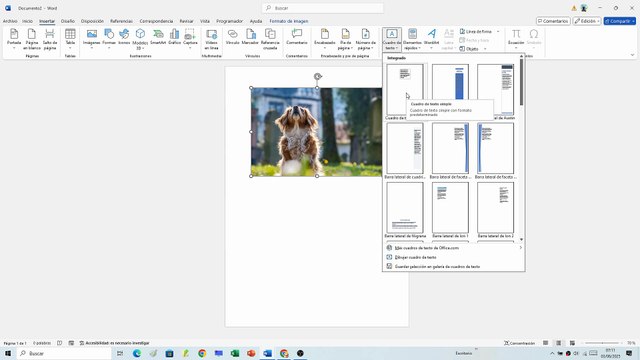Open the Formato de imagen tab
640x360 pixels.
289,21
